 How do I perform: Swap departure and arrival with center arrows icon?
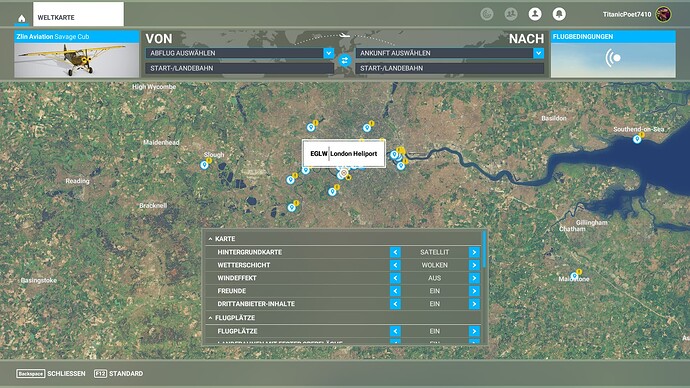[x=345, y=60]
